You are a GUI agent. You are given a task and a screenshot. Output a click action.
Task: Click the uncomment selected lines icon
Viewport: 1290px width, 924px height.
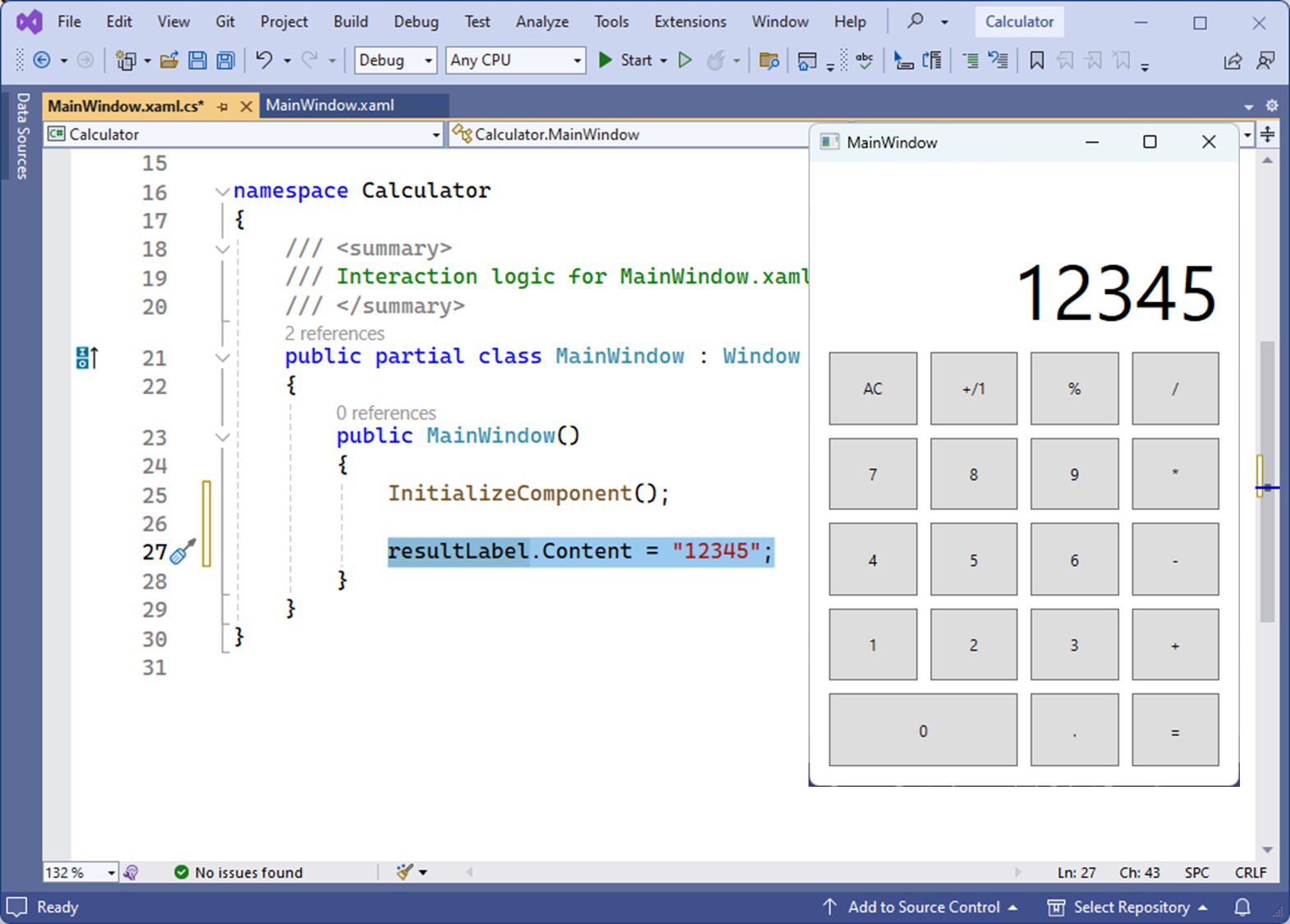[x=997, y=60]
